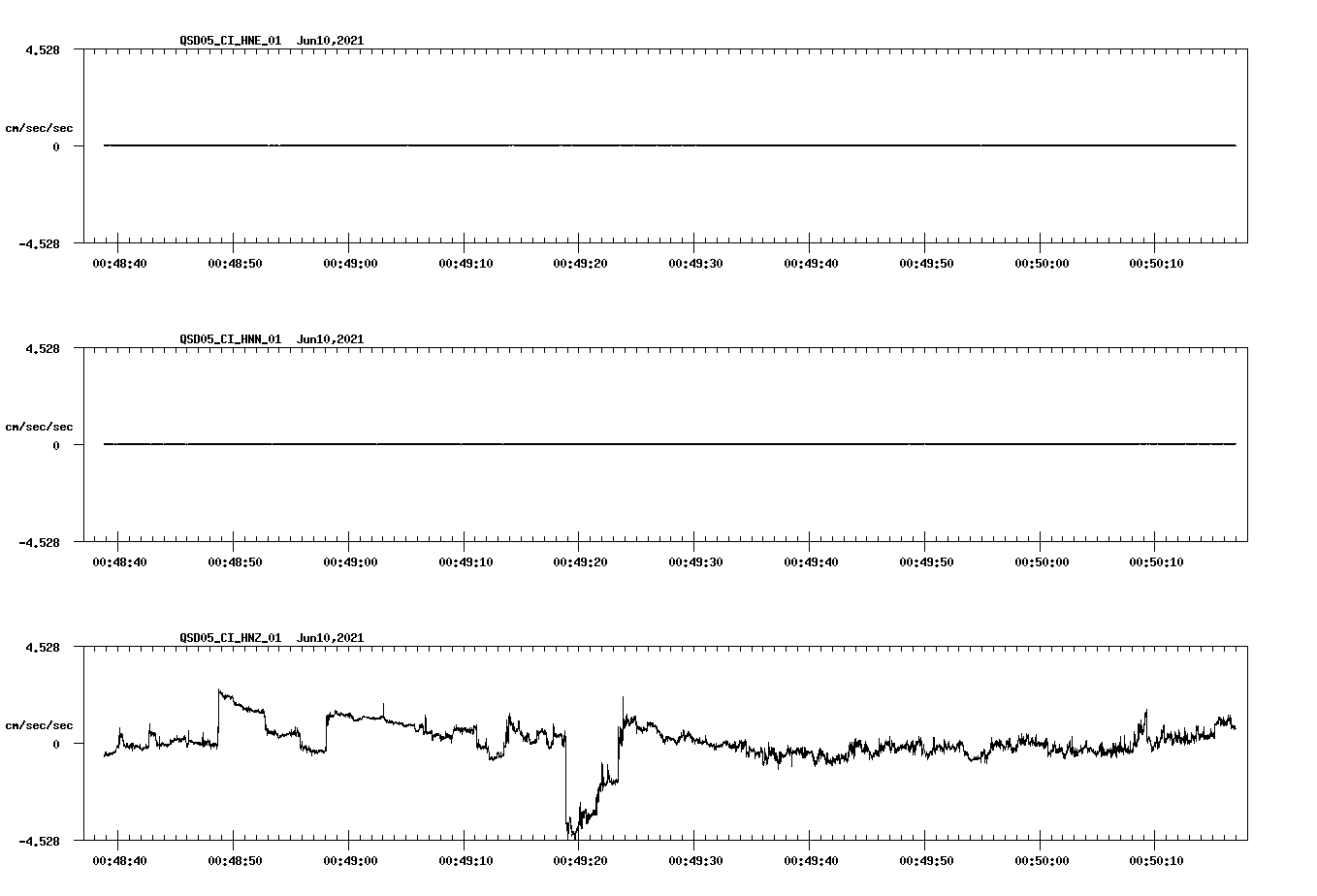This screenshot has width=1317, height=896.
Task: Click the 0 axis value on HNZ plot
Action: (x=56, y=744)
